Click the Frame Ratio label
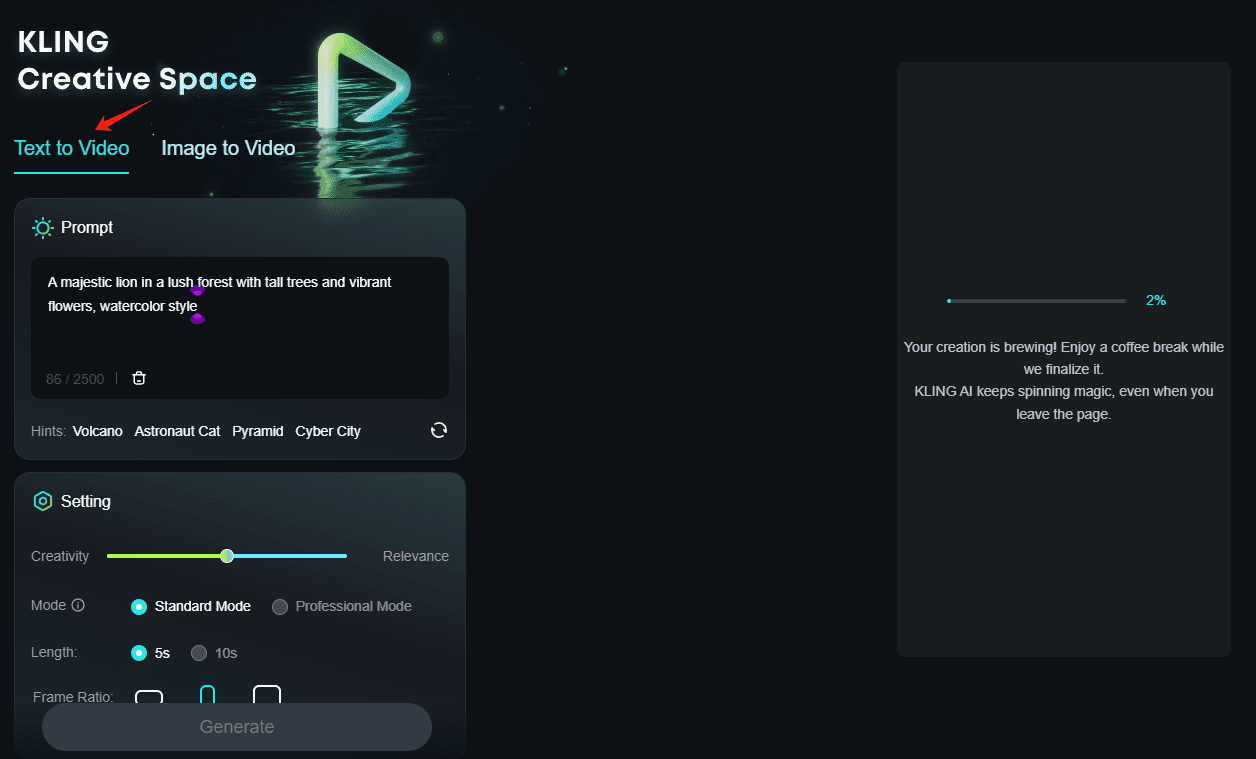The height and width of the screenshot is (759, 1256). coord(73,697)
